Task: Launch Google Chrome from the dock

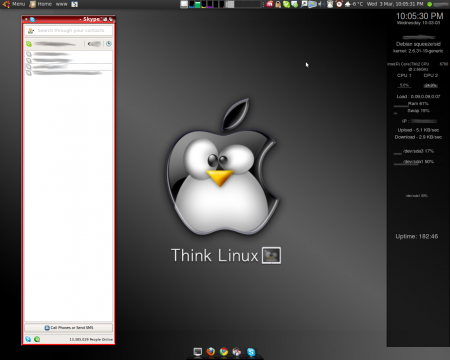Action: pyautogui.click(x=224, y=351)
